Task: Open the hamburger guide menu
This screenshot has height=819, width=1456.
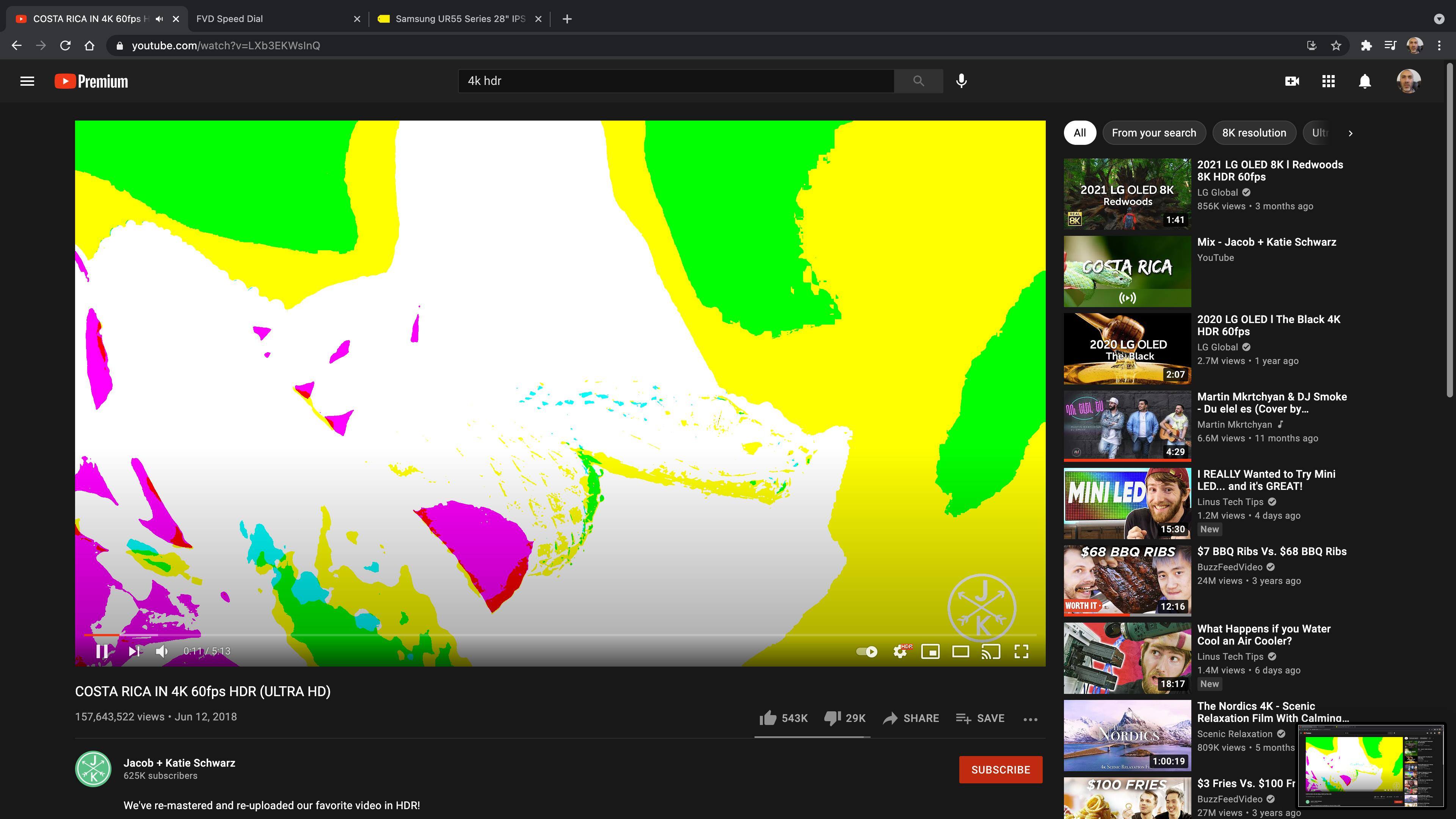Action: 27,81
